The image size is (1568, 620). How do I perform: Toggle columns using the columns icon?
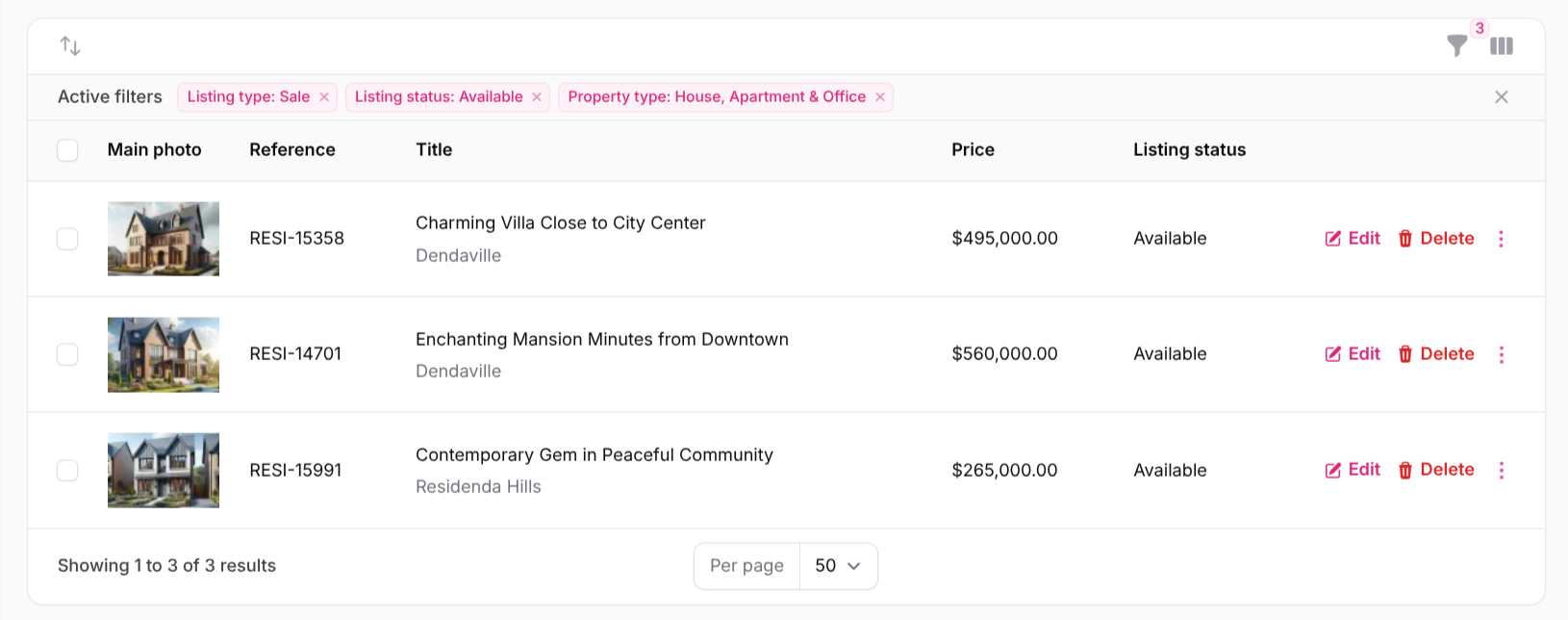(1502, 45)
